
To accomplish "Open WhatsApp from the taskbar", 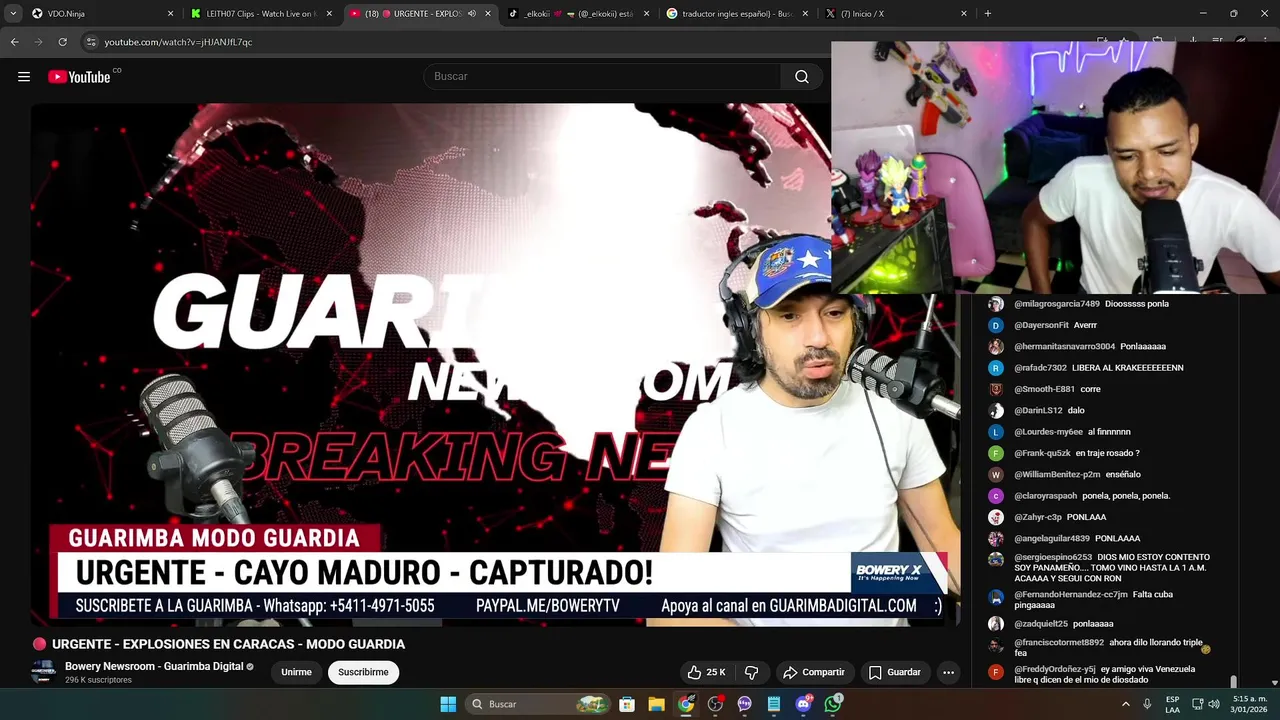I will [x=833, y=704].
